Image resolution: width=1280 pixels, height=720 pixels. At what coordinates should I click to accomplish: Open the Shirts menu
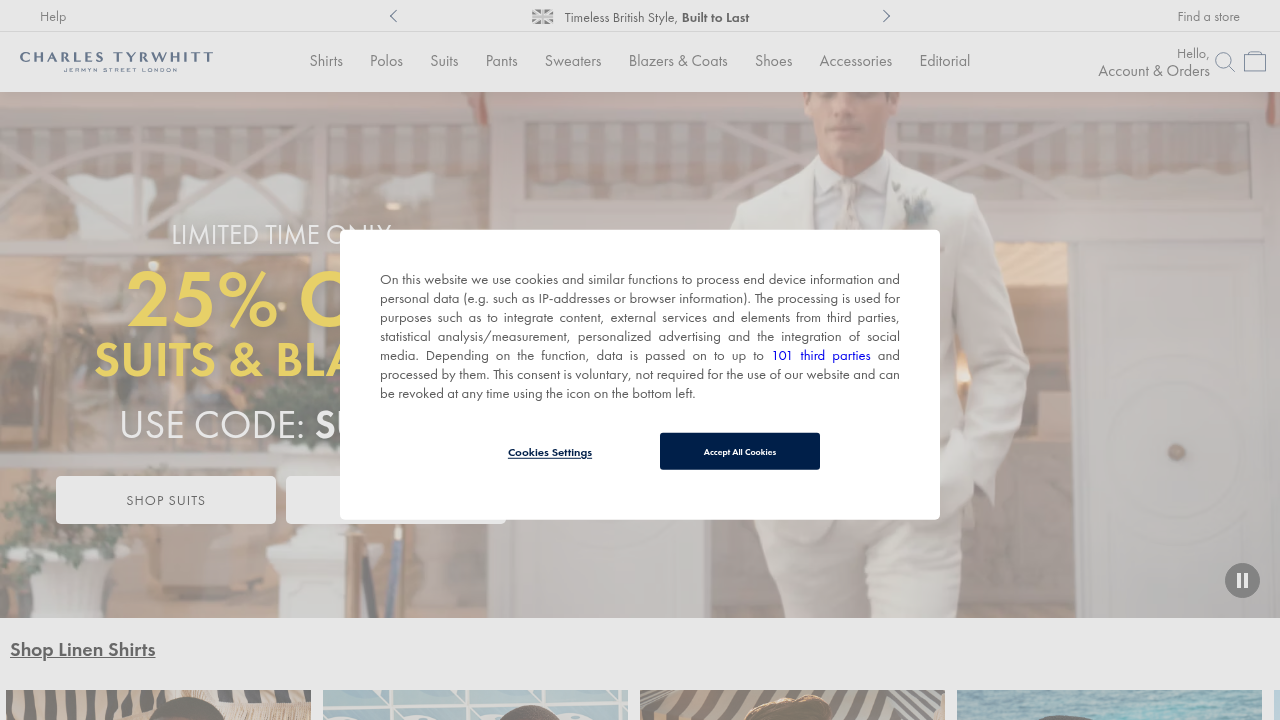pos(326,61)
